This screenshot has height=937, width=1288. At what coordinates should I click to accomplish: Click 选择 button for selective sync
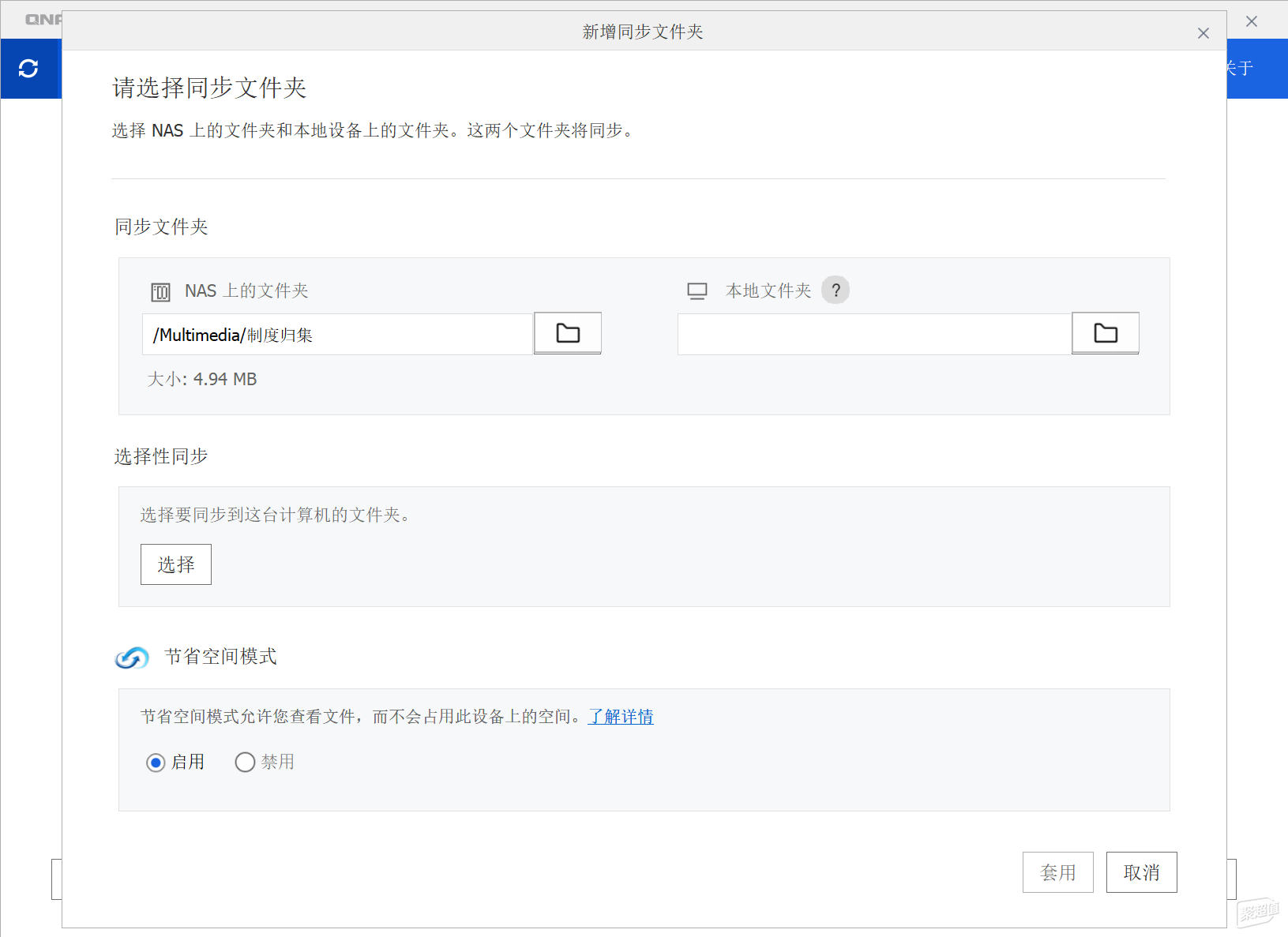[176, 564]
